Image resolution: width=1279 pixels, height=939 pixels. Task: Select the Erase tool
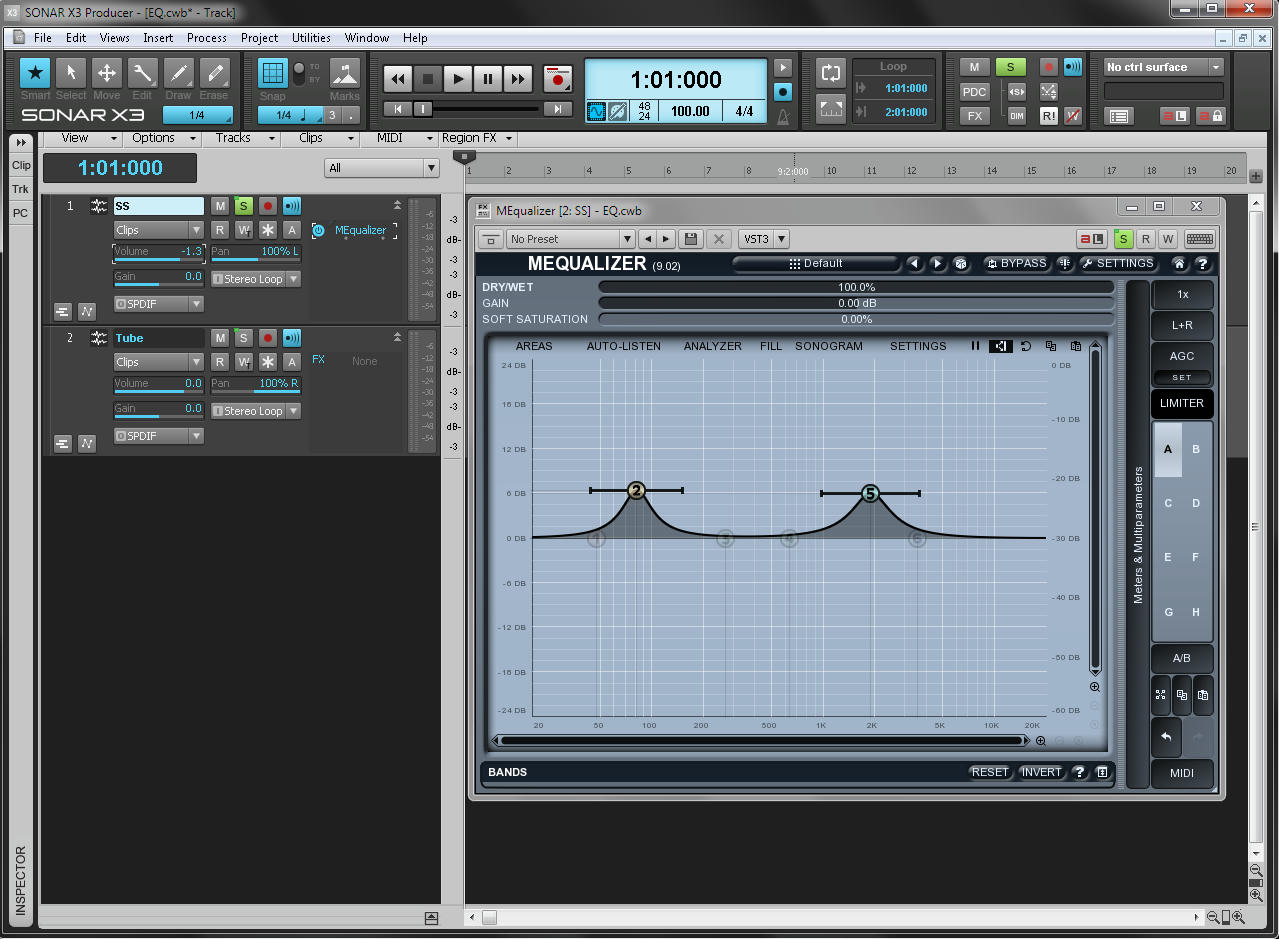[214, 73]
